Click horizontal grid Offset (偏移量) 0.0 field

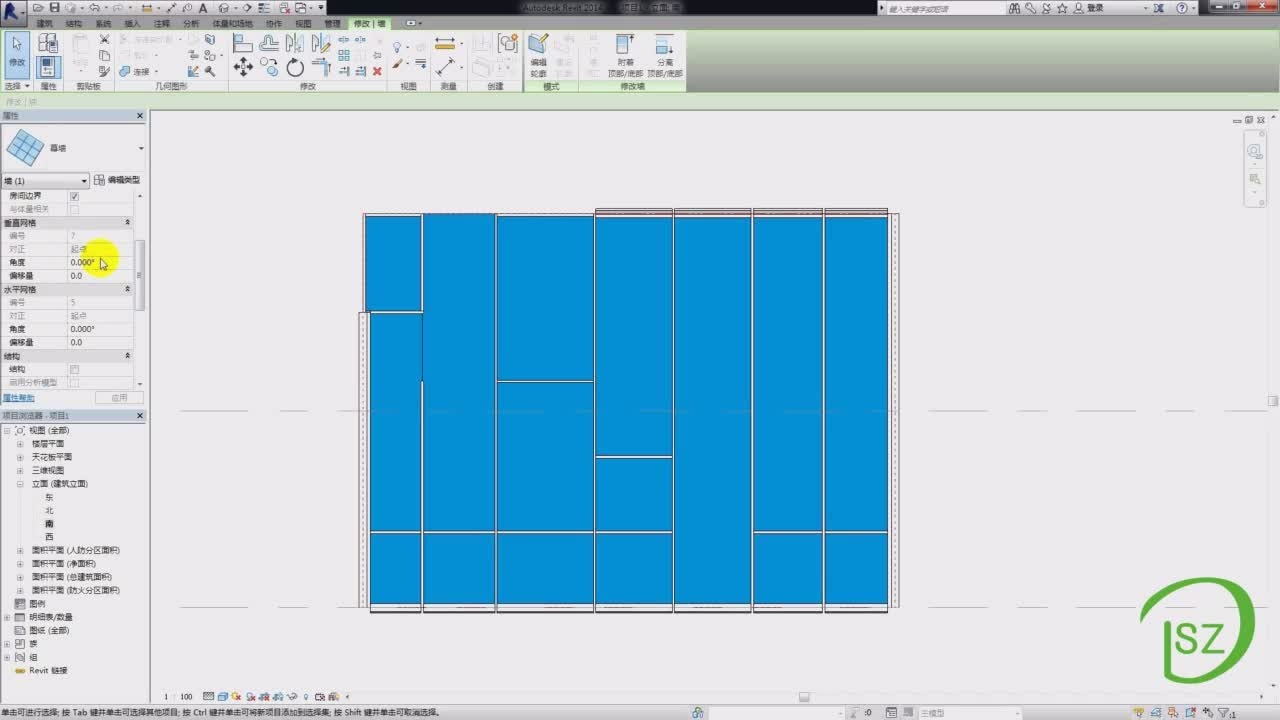point(100,342)
